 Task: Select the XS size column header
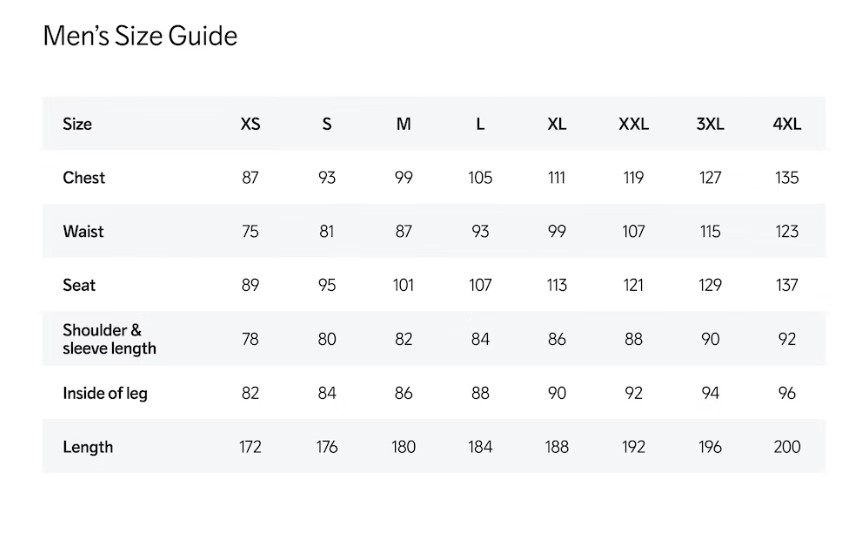point(250,124)
